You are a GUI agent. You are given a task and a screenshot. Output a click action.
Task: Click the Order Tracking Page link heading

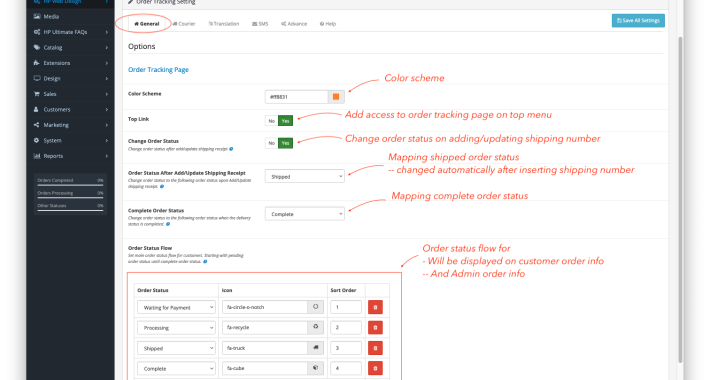pyautogui.click(x=158, y=69)
